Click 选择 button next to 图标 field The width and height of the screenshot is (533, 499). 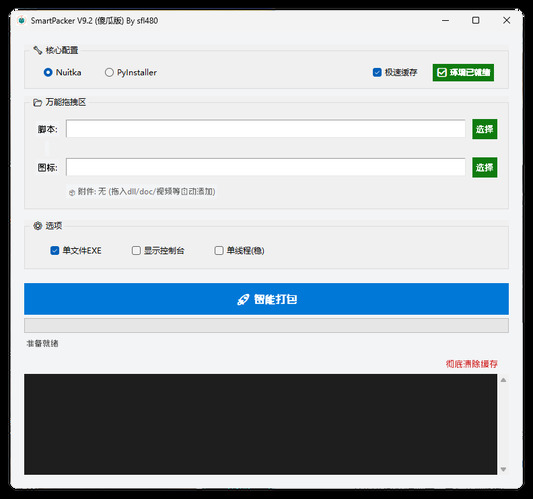(484, 167)
